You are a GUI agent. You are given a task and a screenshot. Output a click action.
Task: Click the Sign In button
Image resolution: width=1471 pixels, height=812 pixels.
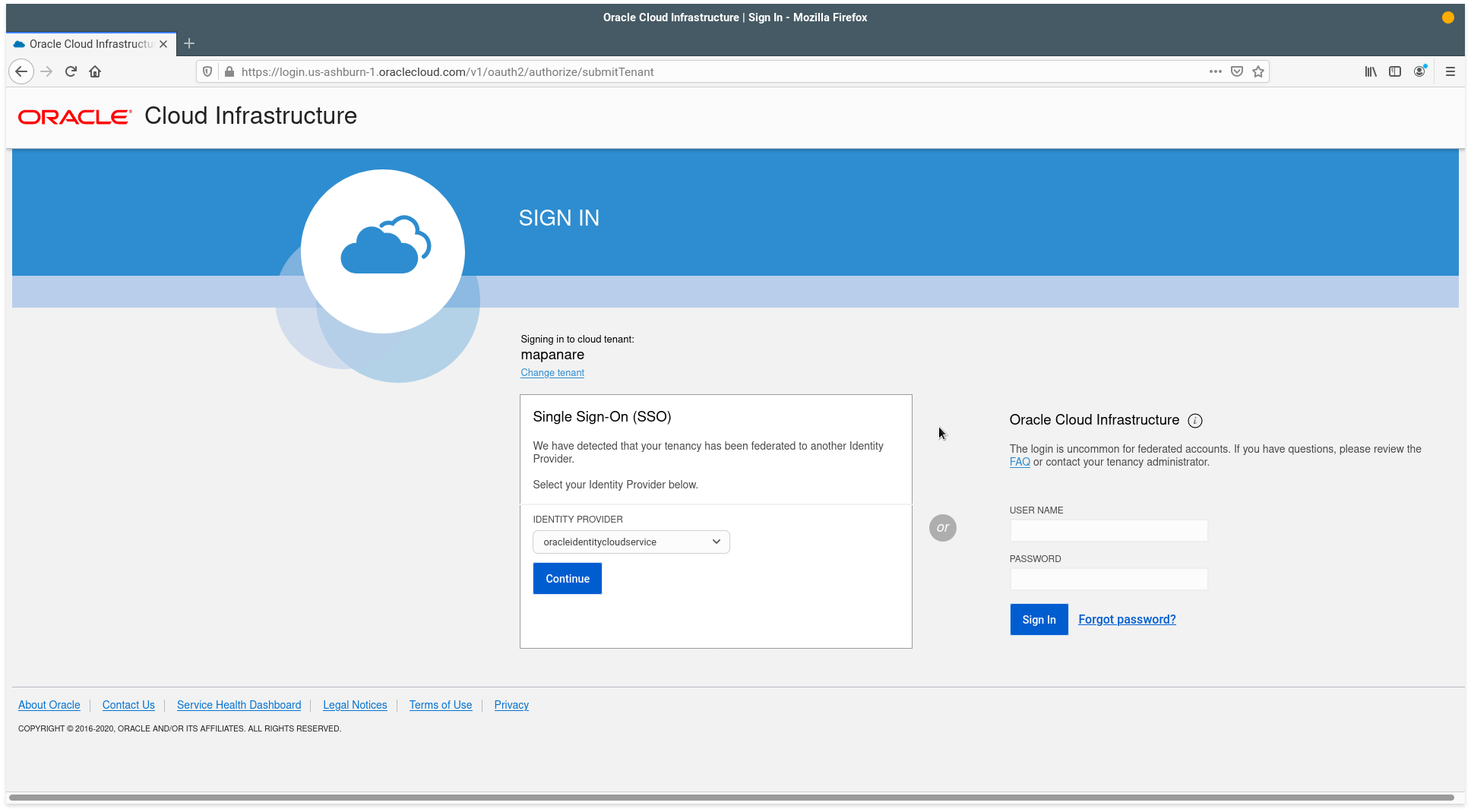(x=1039, y=620)
